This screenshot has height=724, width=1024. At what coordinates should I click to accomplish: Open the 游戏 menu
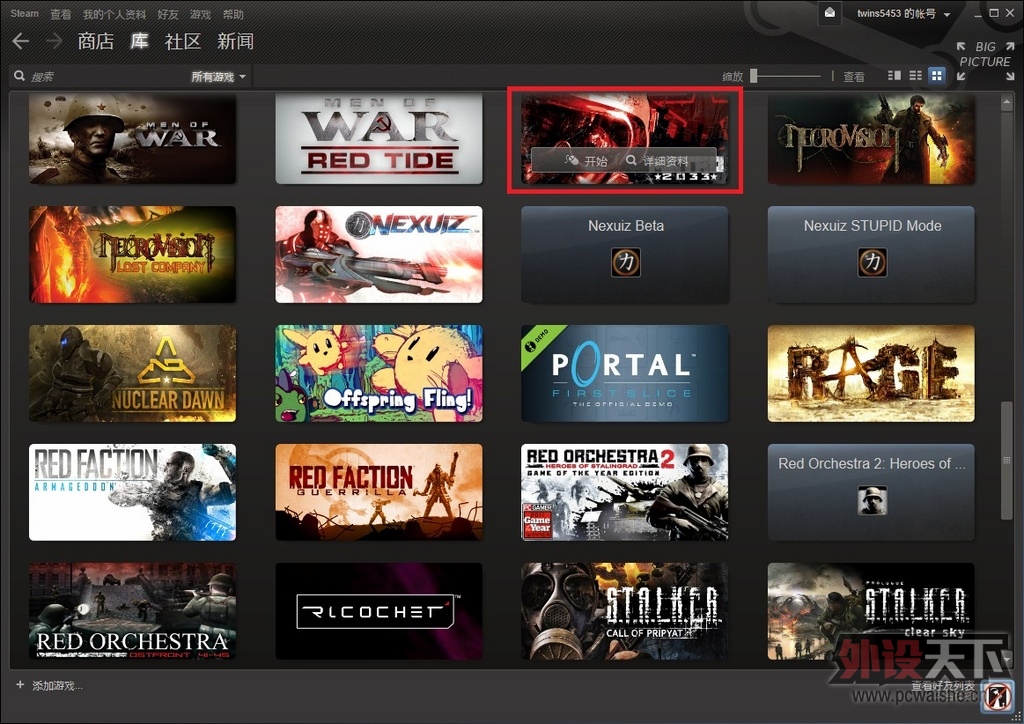pos(200,14)
